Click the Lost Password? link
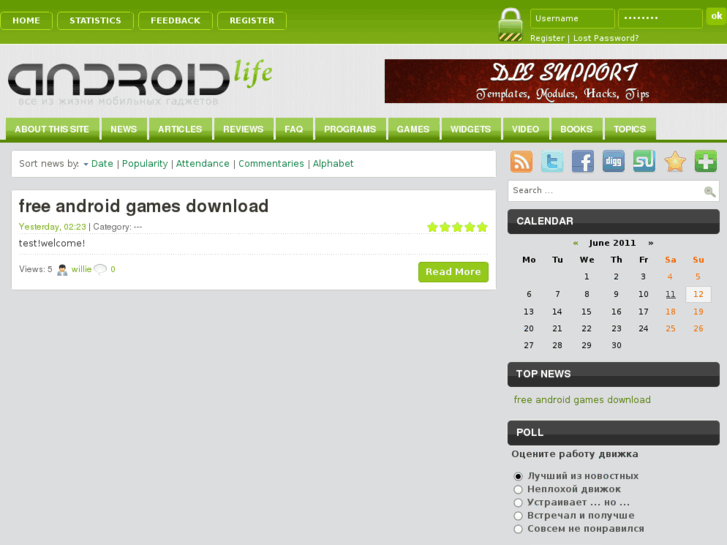The height and width of the screenshot is (545, 727). pos(606,38)
